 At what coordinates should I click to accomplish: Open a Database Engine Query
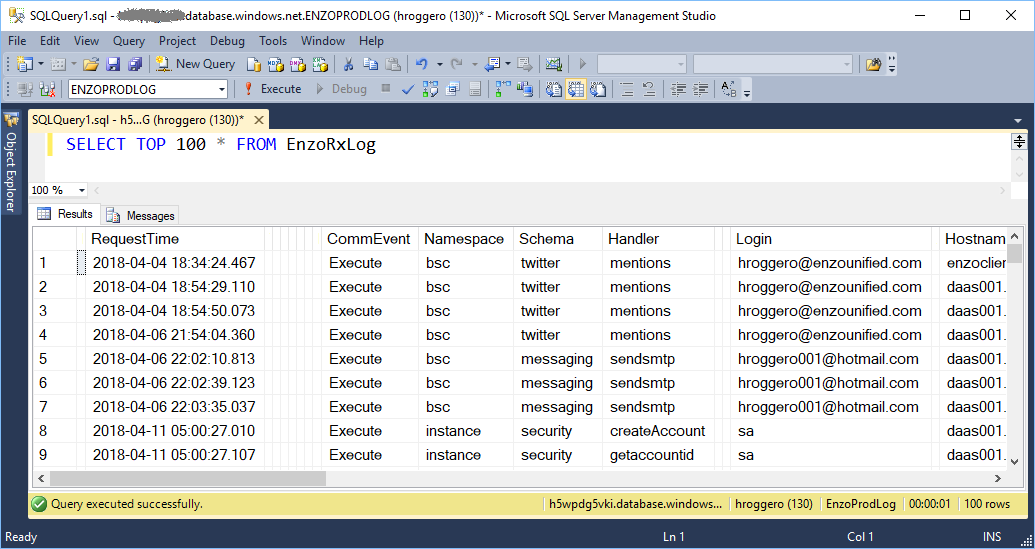tap(254, 64)
